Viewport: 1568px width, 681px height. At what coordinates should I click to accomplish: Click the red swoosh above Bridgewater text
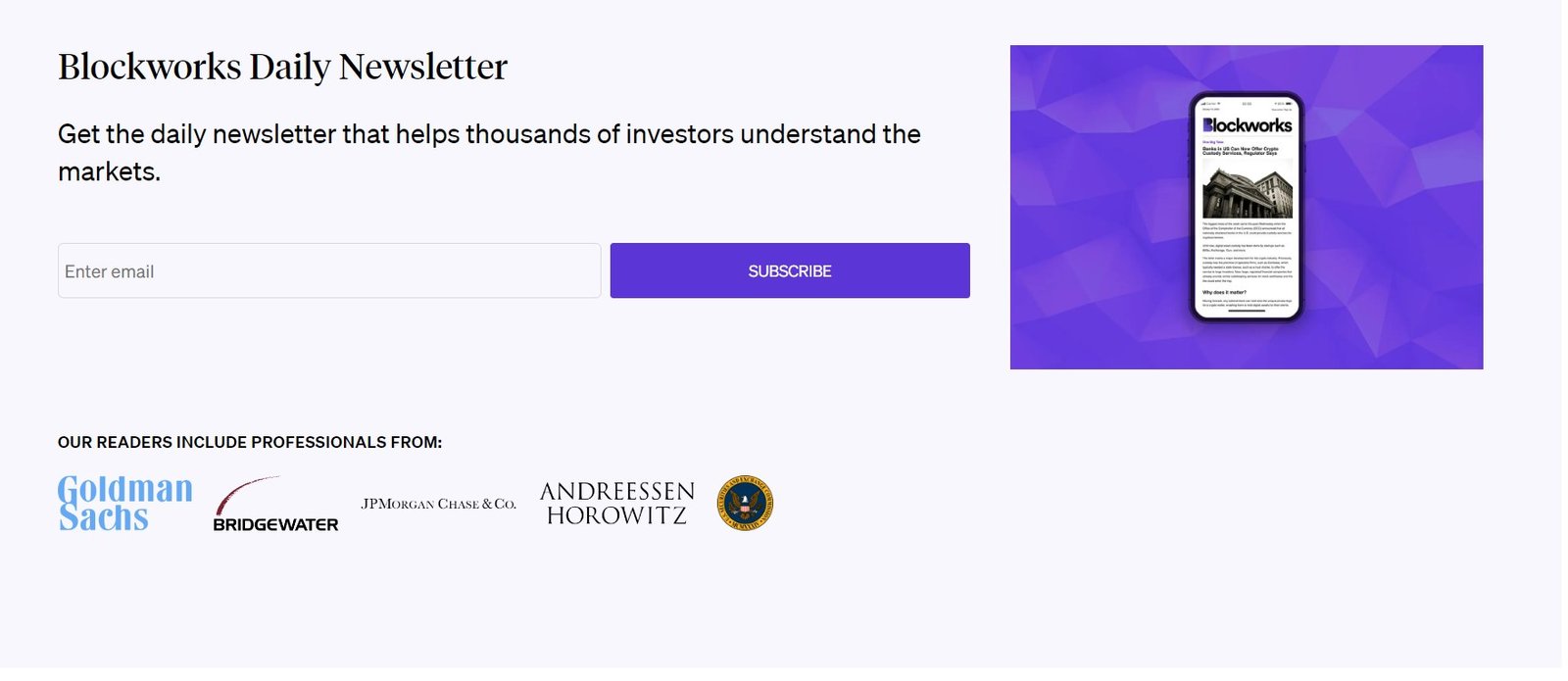point(246,494)
